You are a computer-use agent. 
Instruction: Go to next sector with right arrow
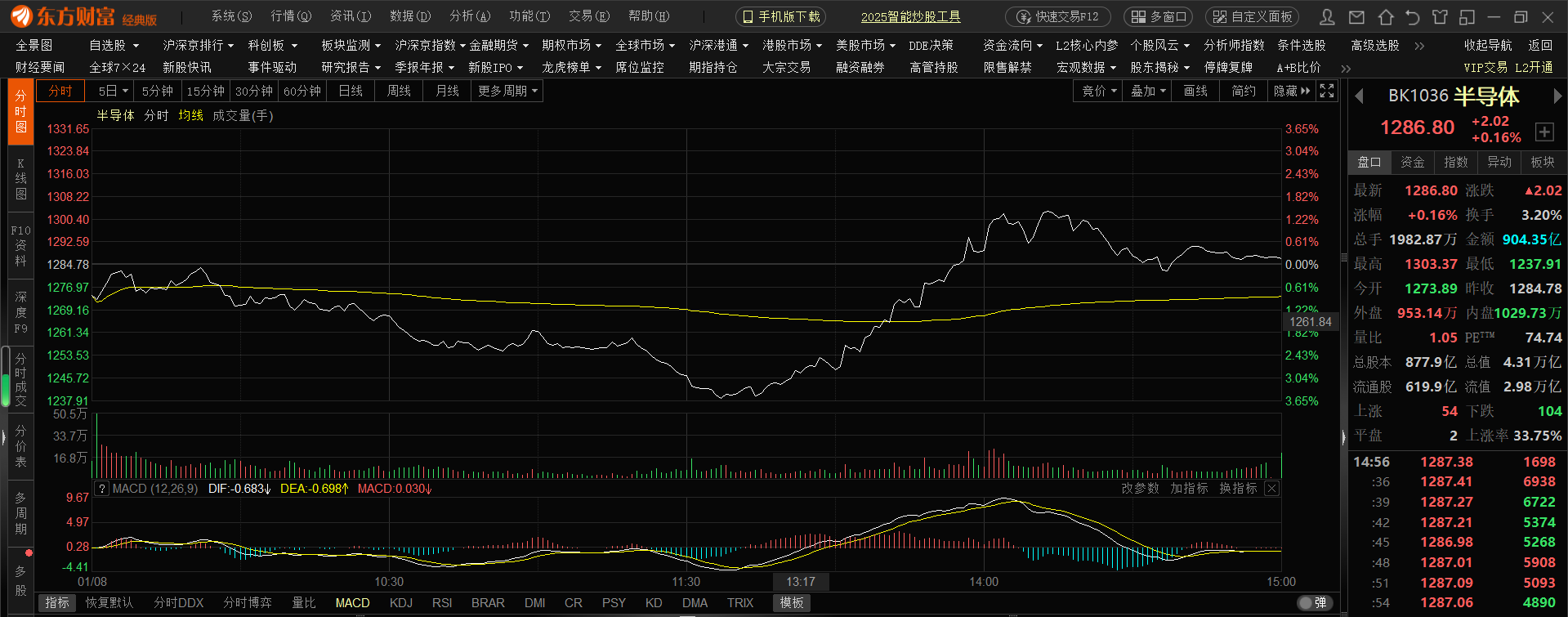click(1557, 96)
